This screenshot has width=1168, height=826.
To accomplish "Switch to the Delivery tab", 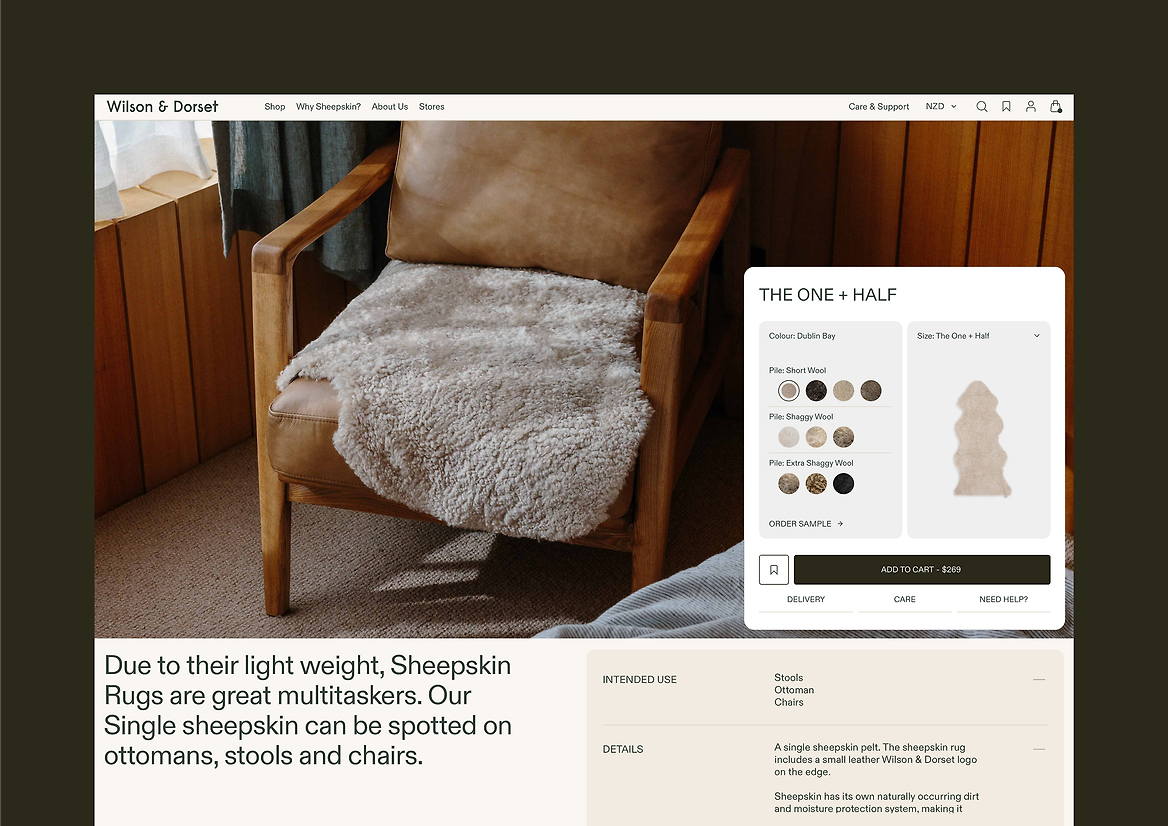I will point(806,600).
